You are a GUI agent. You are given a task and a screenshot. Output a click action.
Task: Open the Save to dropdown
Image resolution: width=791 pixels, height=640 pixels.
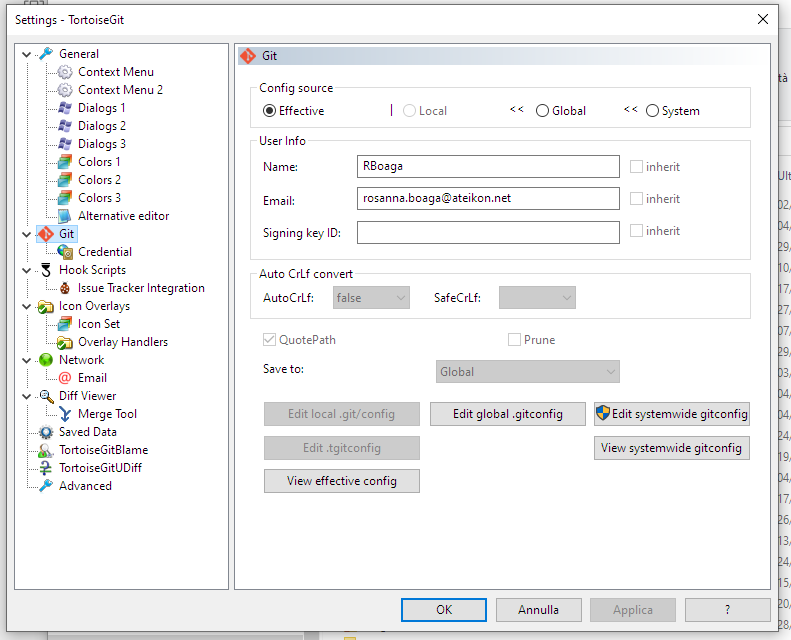tap(528, 372)
